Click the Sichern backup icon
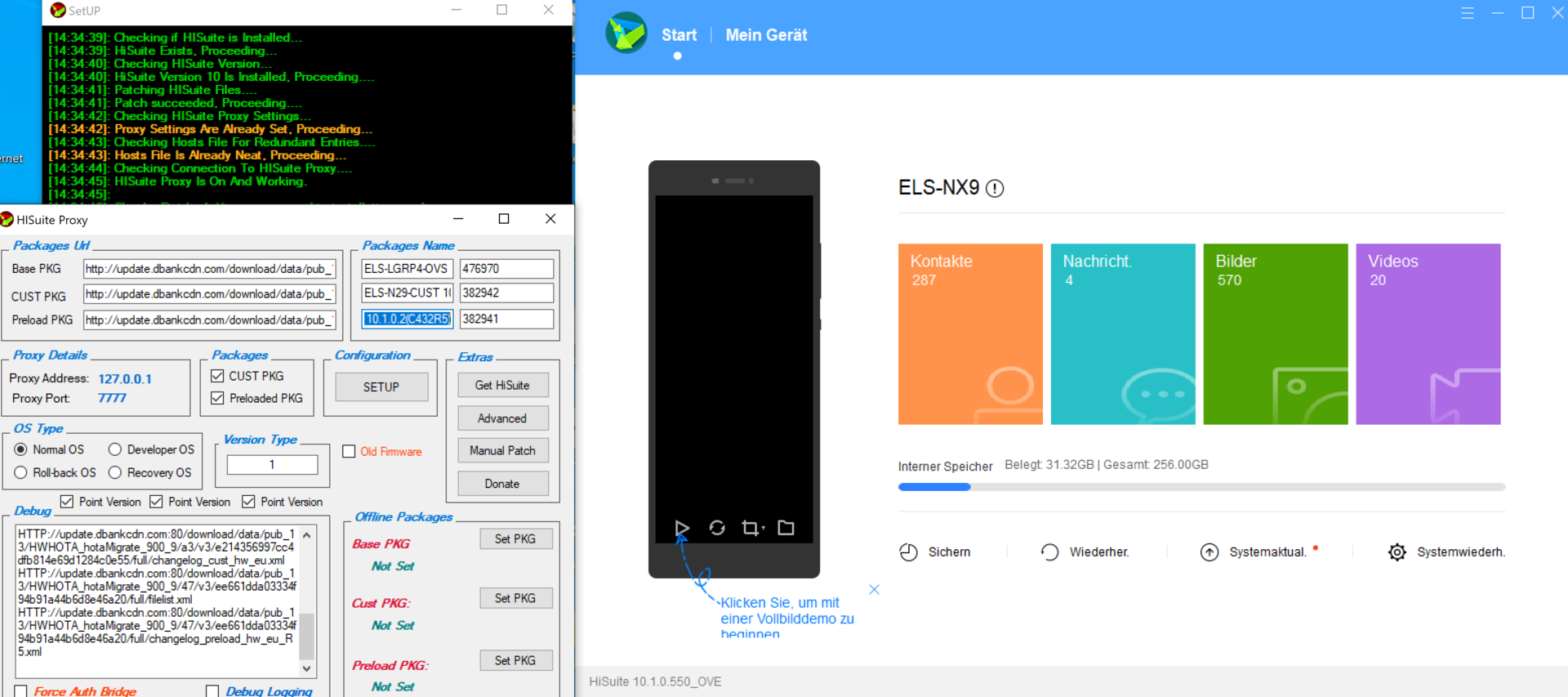The height and width of the screenshot is (697, 1568). 908,552
